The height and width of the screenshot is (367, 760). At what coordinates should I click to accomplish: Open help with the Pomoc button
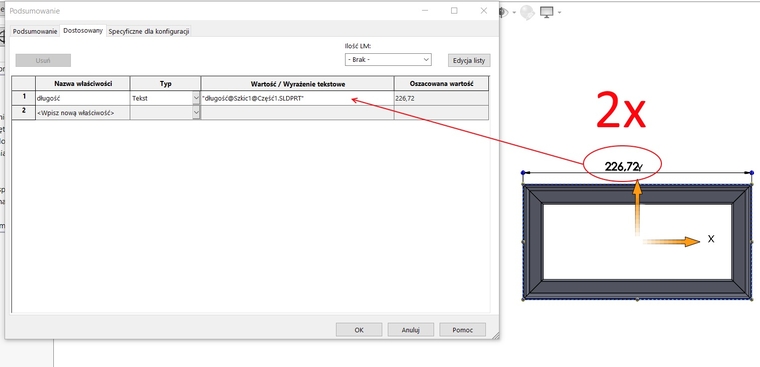462,330
